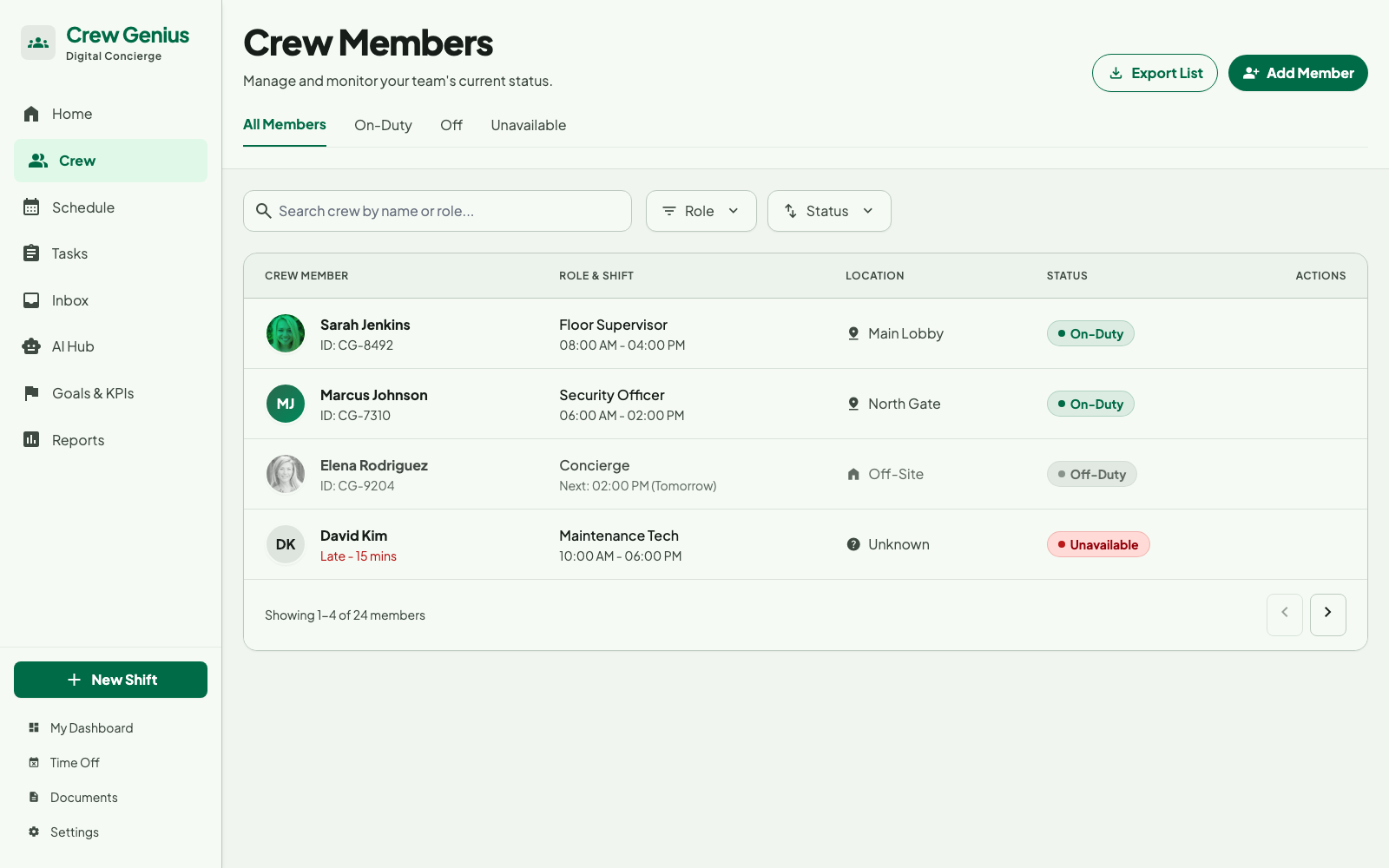1389x868 pixels.
Task: Click the sort arrows icon in Status dropdown
Action: tap(791, 211)
